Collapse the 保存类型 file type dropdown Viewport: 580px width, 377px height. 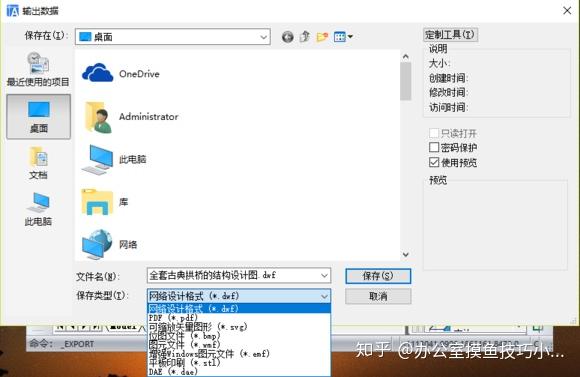point(324,296)
